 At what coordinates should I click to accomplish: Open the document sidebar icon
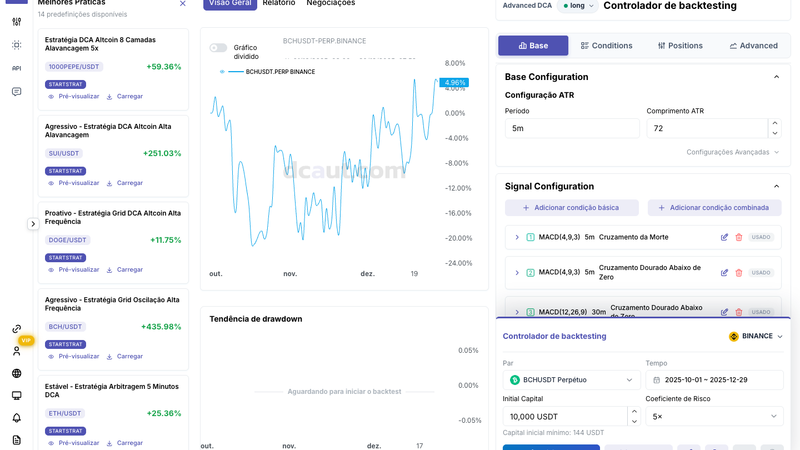(16, 440)
